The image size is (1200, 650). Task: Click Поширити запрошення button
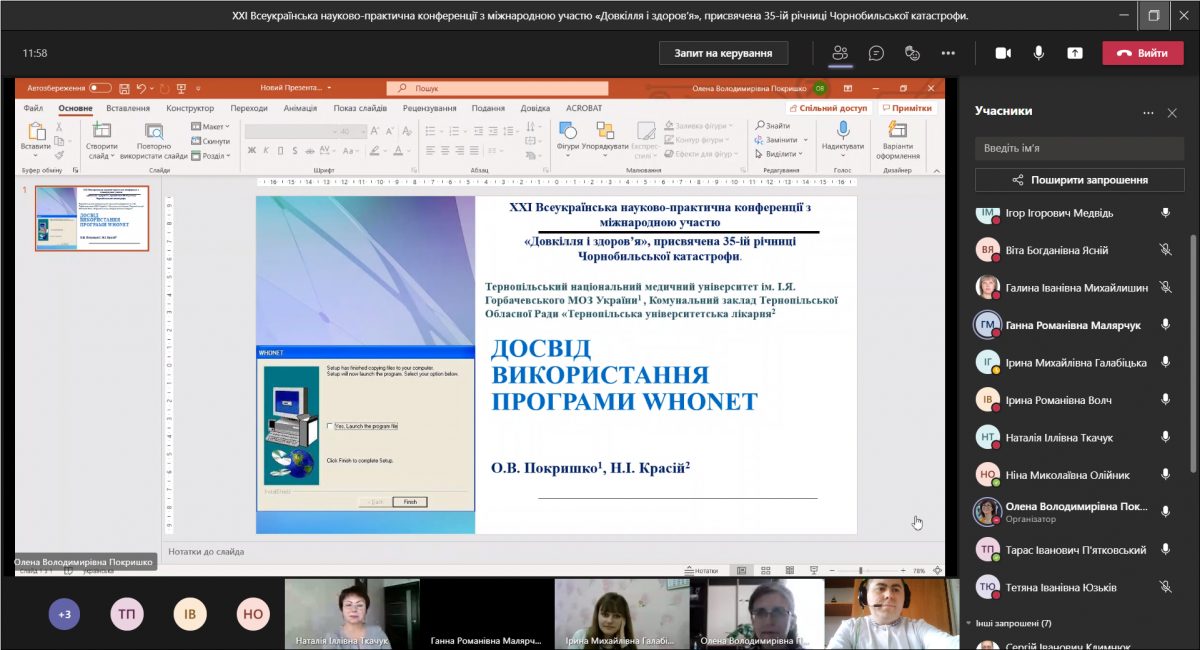coord(1079,180)
